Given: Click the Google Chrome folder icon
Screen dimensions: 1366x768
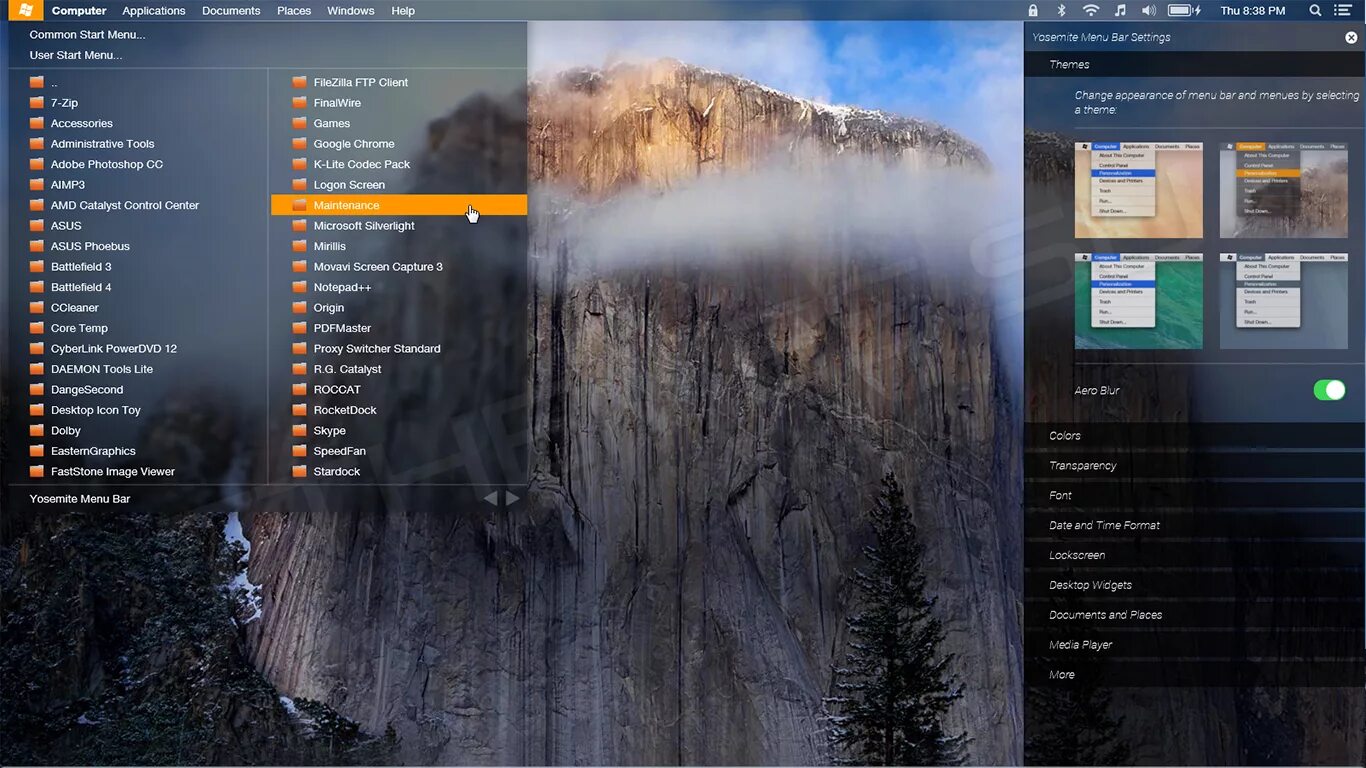Looking at the screenshot, I should click(x=299, y=143).
